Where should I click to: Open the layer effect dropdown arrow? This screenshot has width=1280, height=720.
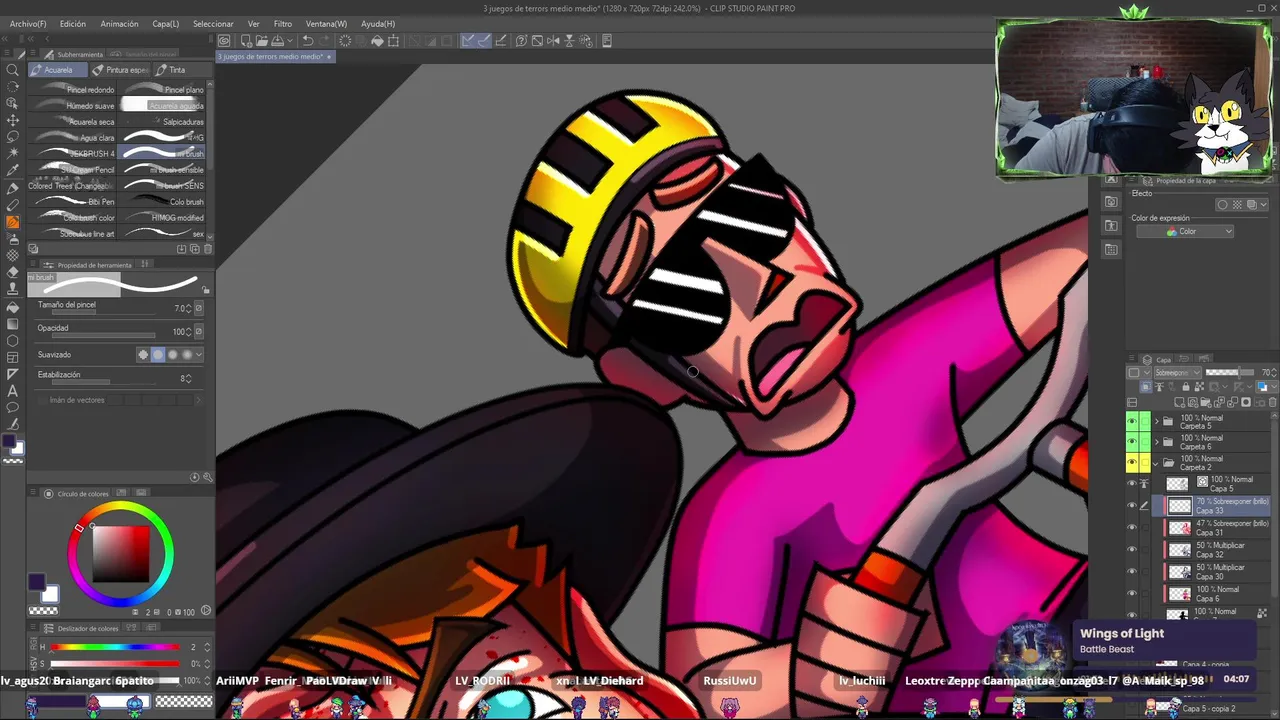pyautogui.click(x=1264, y=205)
